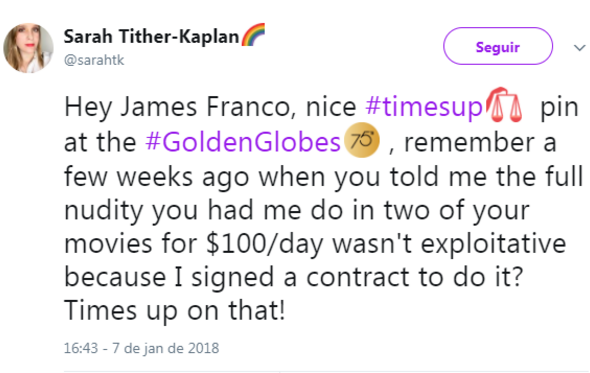Viewport: 590px width, 373px height.
Task: Click the word pin after the scales emoji
Action: 559,108
